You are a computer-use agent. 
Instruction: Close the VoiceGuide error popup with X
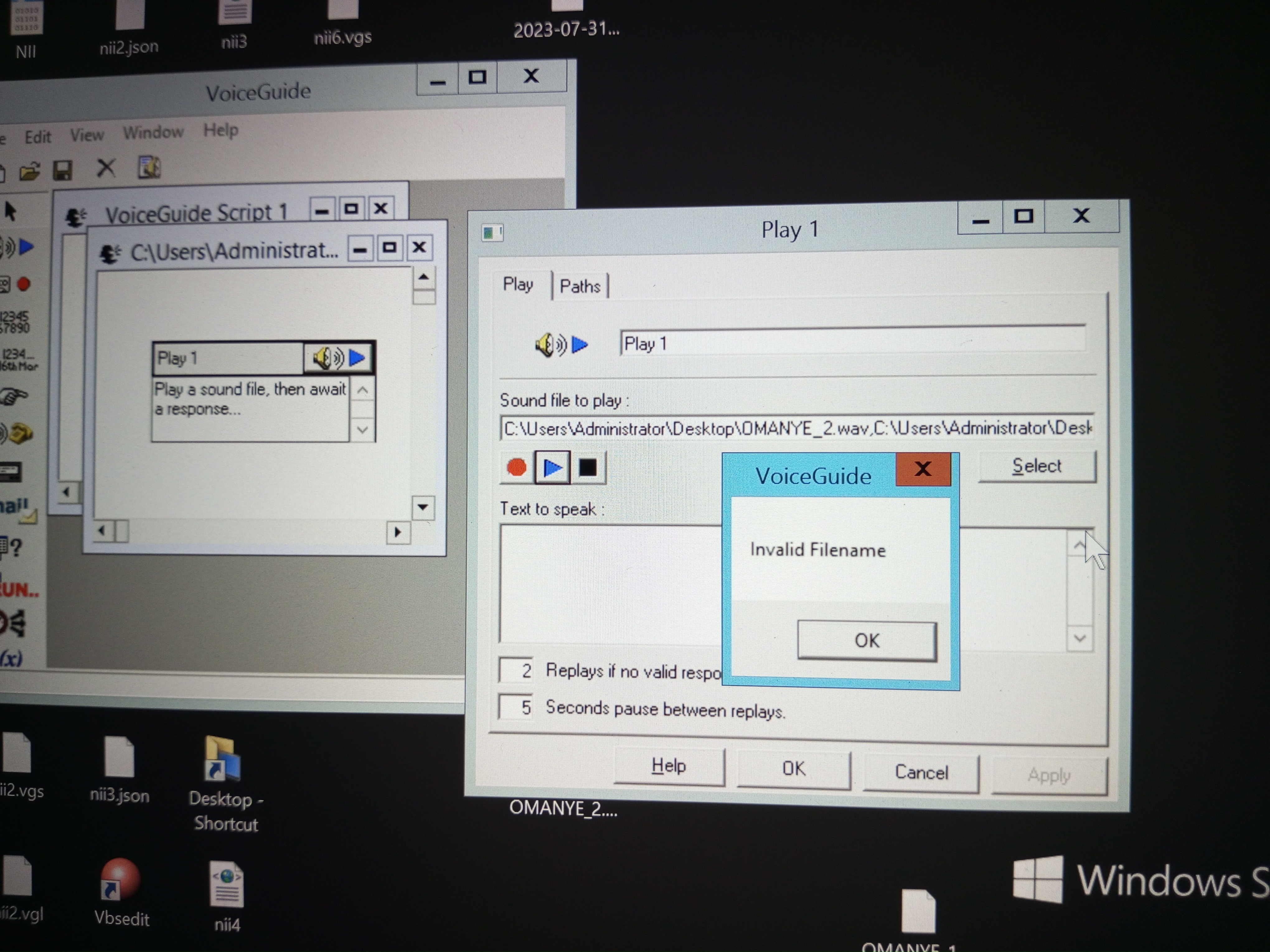(x=923, y=469)
